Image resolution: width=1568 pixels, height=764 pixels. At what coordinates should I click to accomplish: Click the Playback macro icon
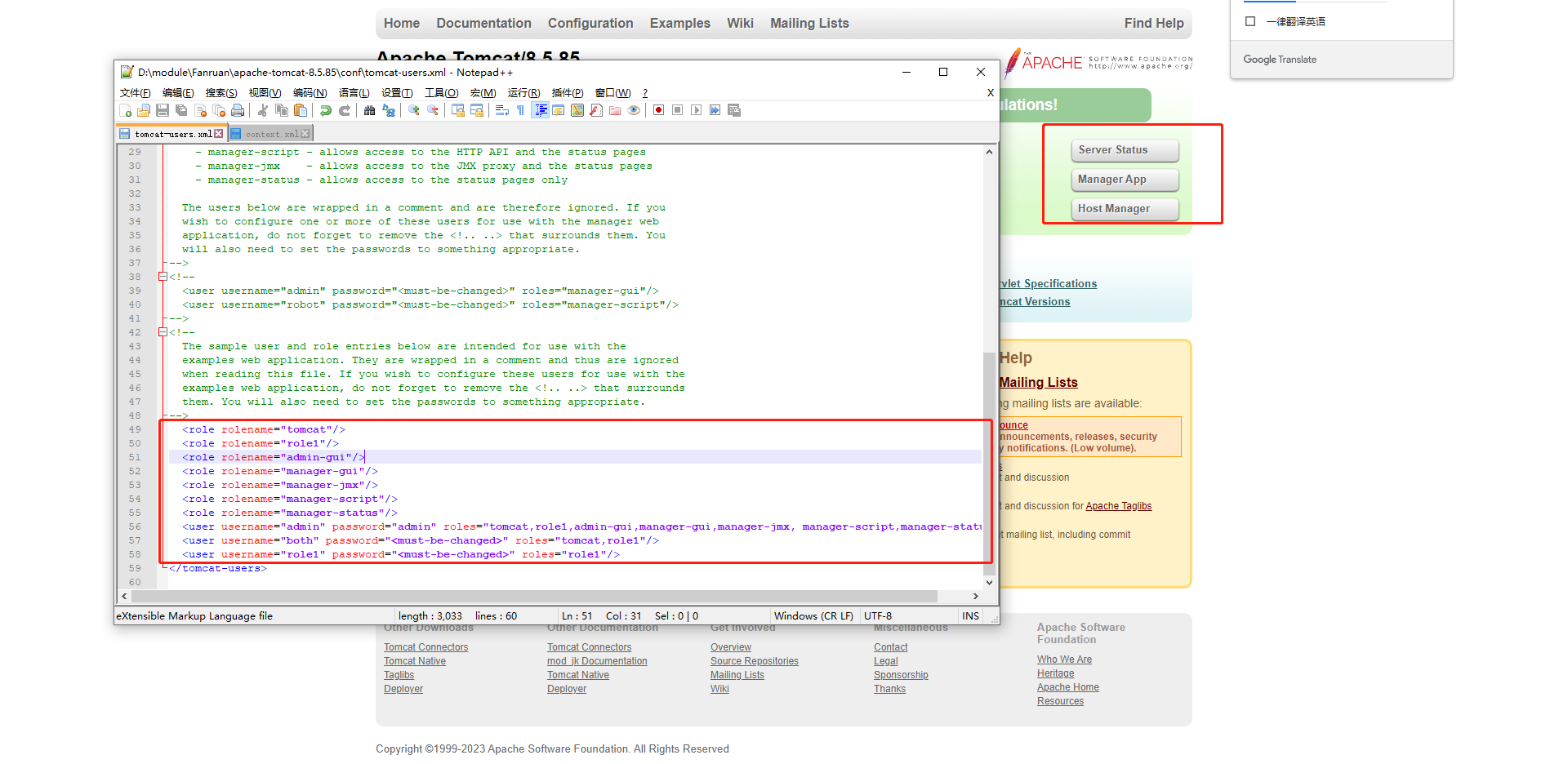[696, 110]
